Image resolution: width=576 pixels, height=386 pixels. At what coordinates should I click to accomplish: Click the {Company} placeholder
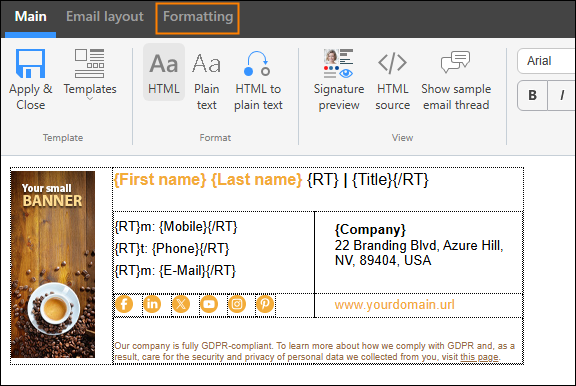(370, 230)
